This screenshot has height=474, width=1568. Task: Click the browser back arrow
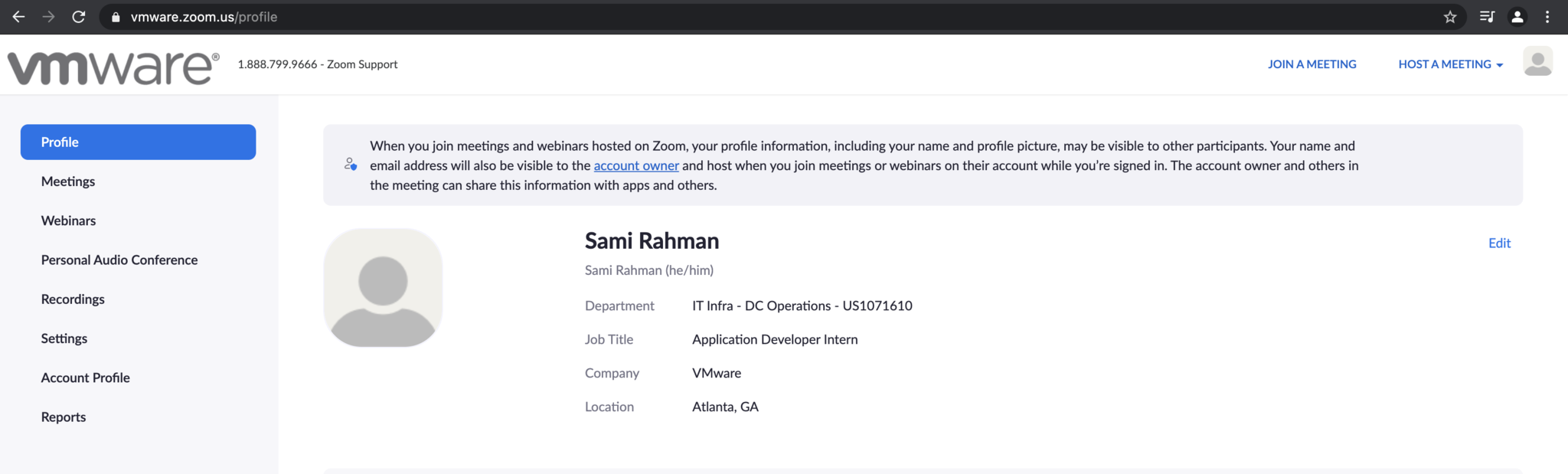click(x=18, y=17)
